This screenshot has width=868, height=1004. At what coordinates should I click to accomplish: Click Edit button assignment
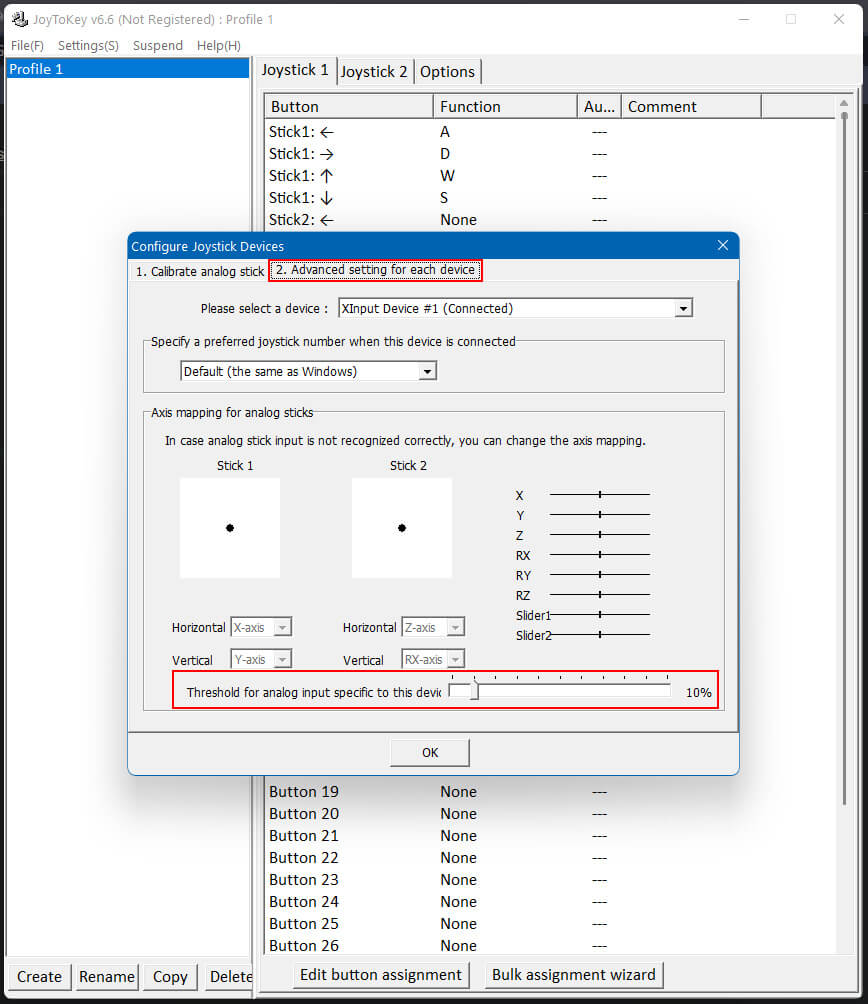coord(381,975)
